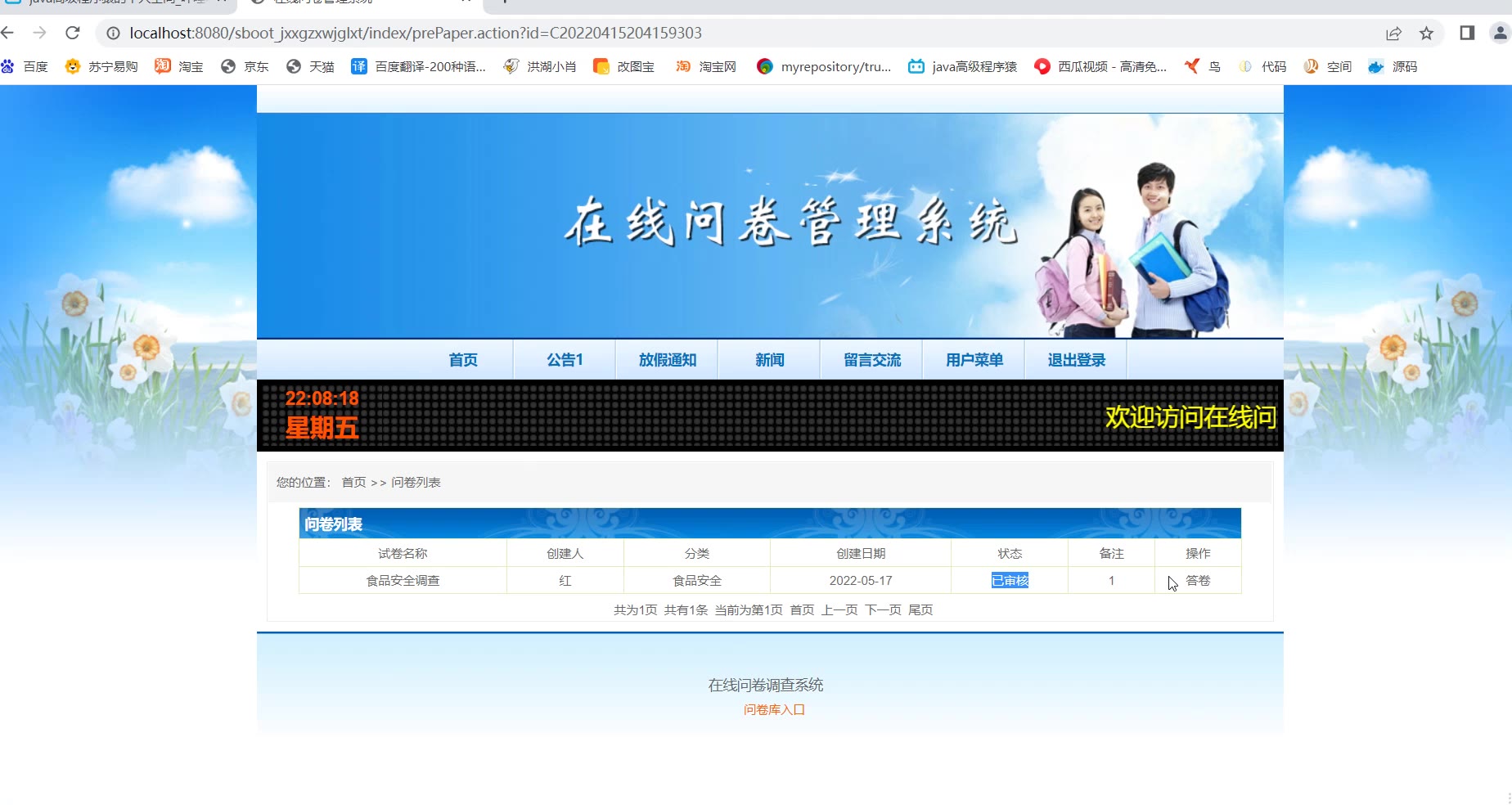This screenshot has height=805, width=1512.
Task: Go to 首页 in navigation menu
Action: [463, 360]
